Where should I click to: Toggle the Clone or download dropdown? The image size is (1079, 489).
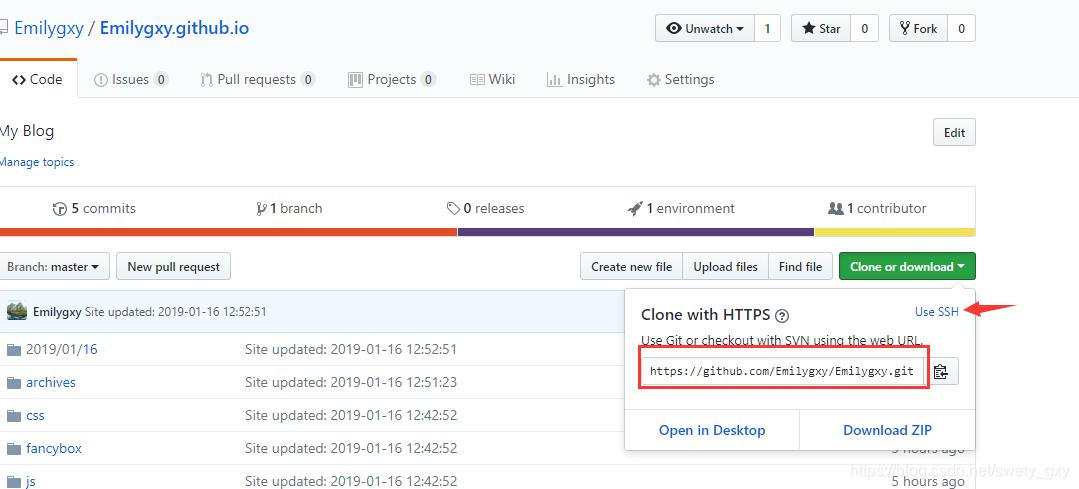[x=907, y=266]
